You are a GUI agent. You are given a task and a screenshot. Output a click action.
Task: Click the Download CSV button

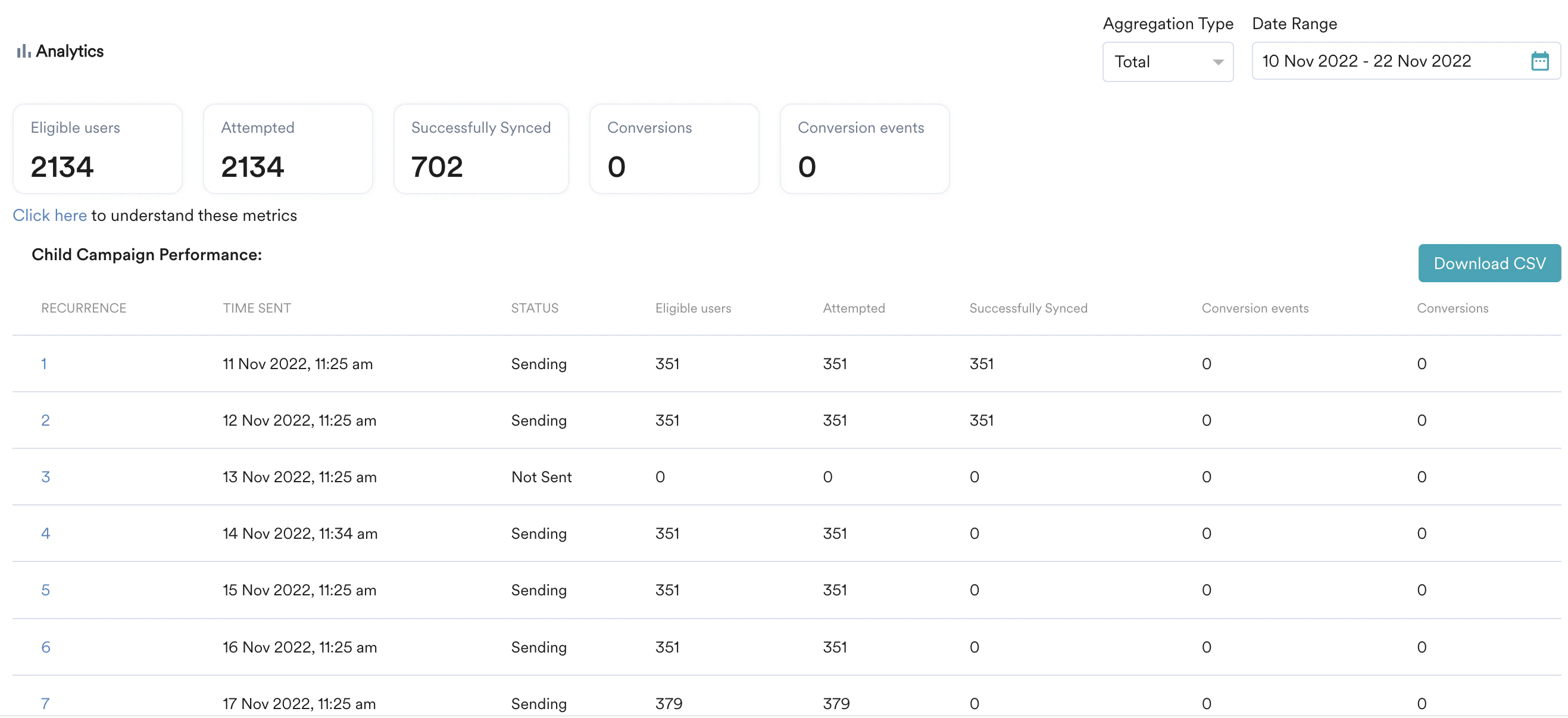(1489, 263)
